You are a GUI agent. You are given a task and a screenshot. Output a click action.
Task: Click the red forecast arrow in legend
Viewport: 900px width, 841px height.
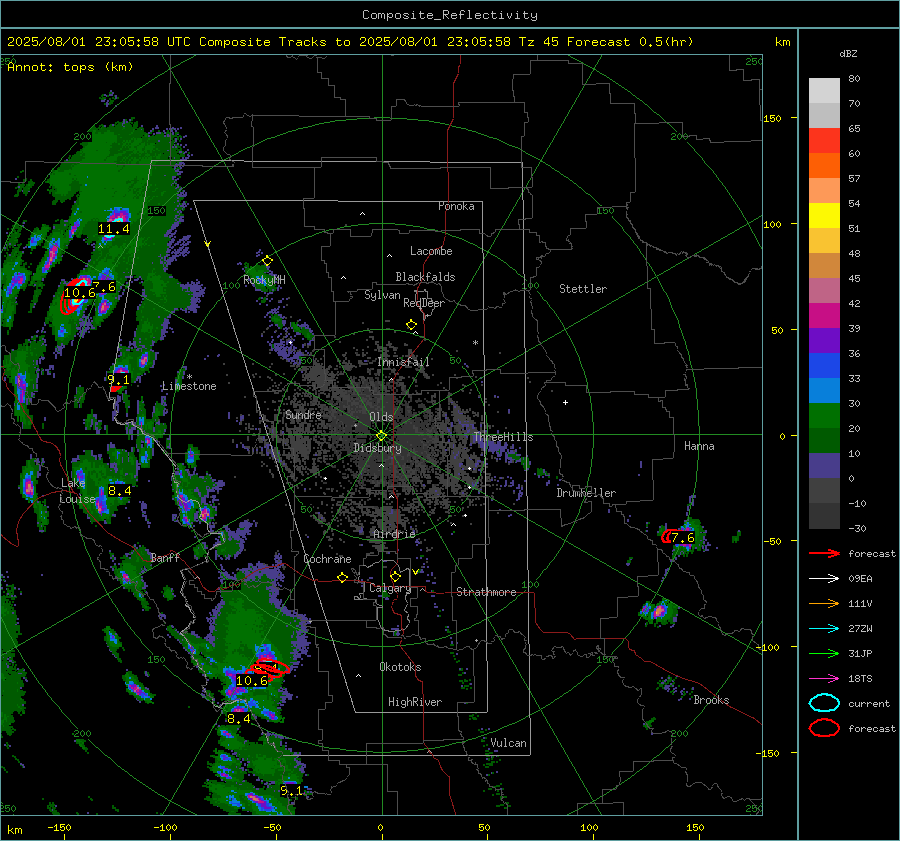tap(824, 553)
